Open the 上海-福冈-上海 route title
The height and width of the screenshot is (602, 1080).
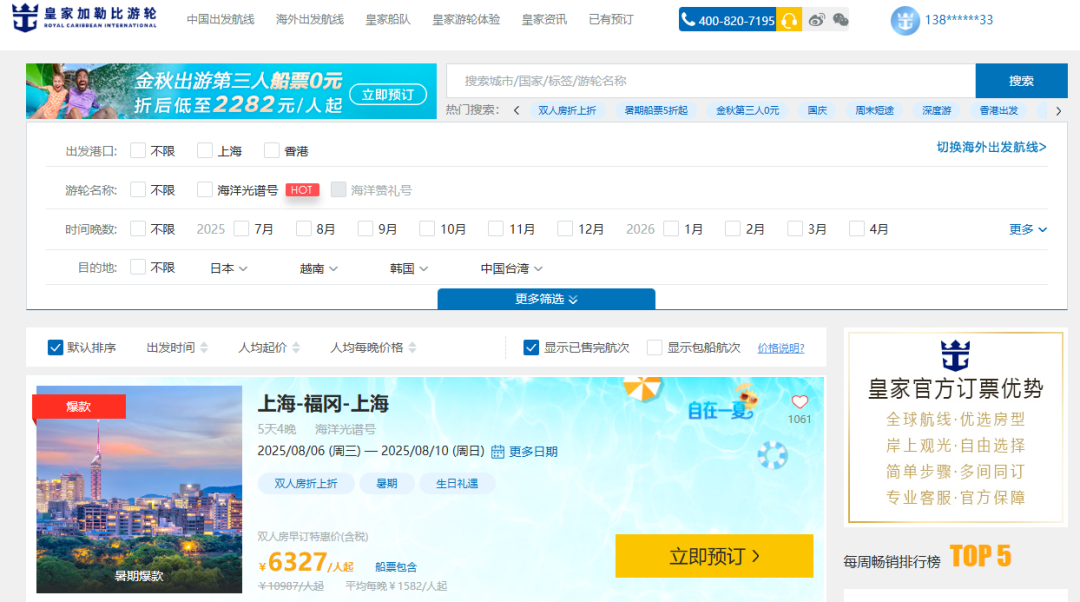coord(323,404)
